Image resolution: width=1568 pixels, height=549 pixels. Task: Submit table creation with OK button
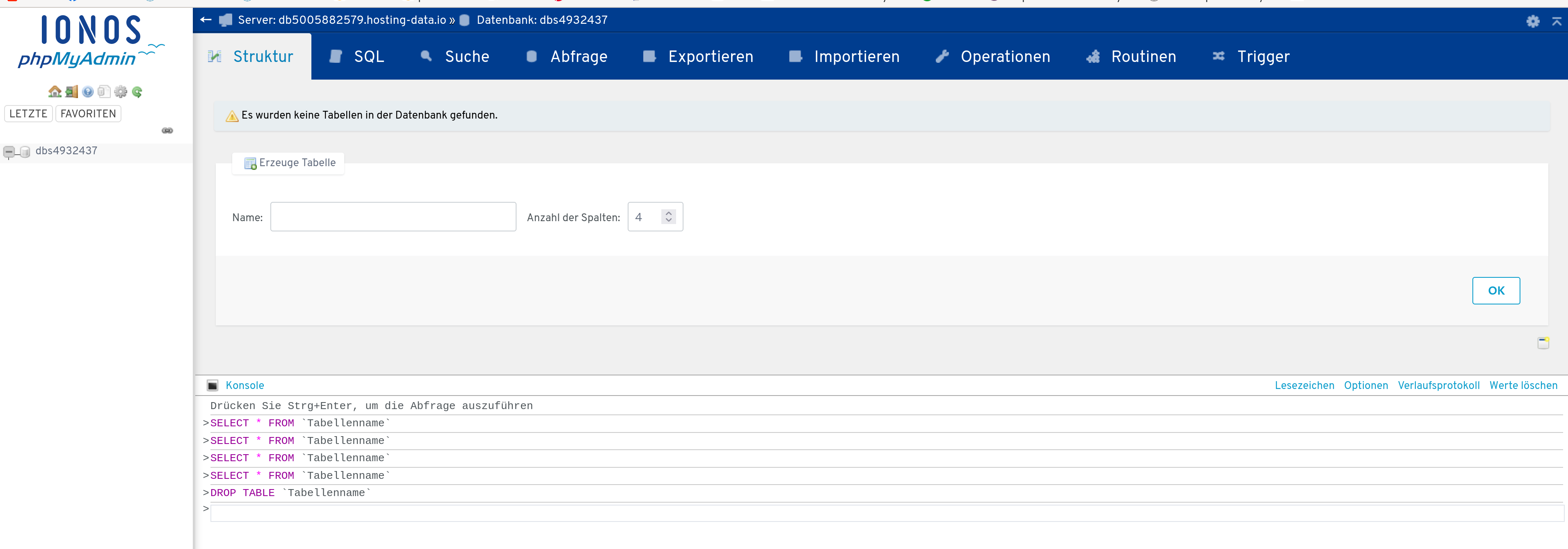click(1495, 291)
